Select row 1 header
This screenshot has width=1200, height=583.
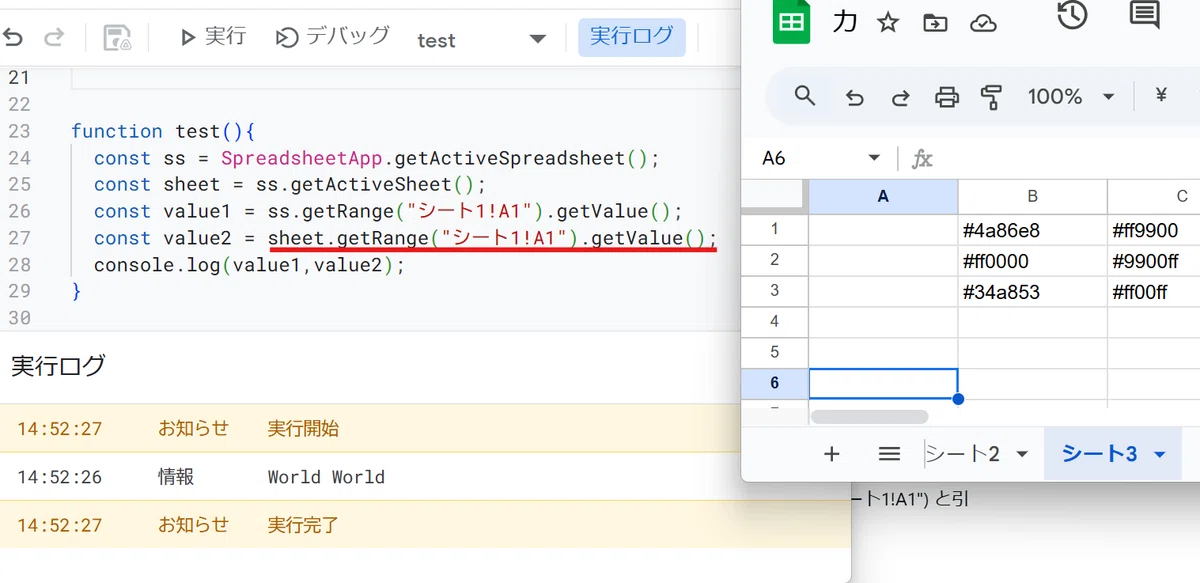(x=774, y=230)
